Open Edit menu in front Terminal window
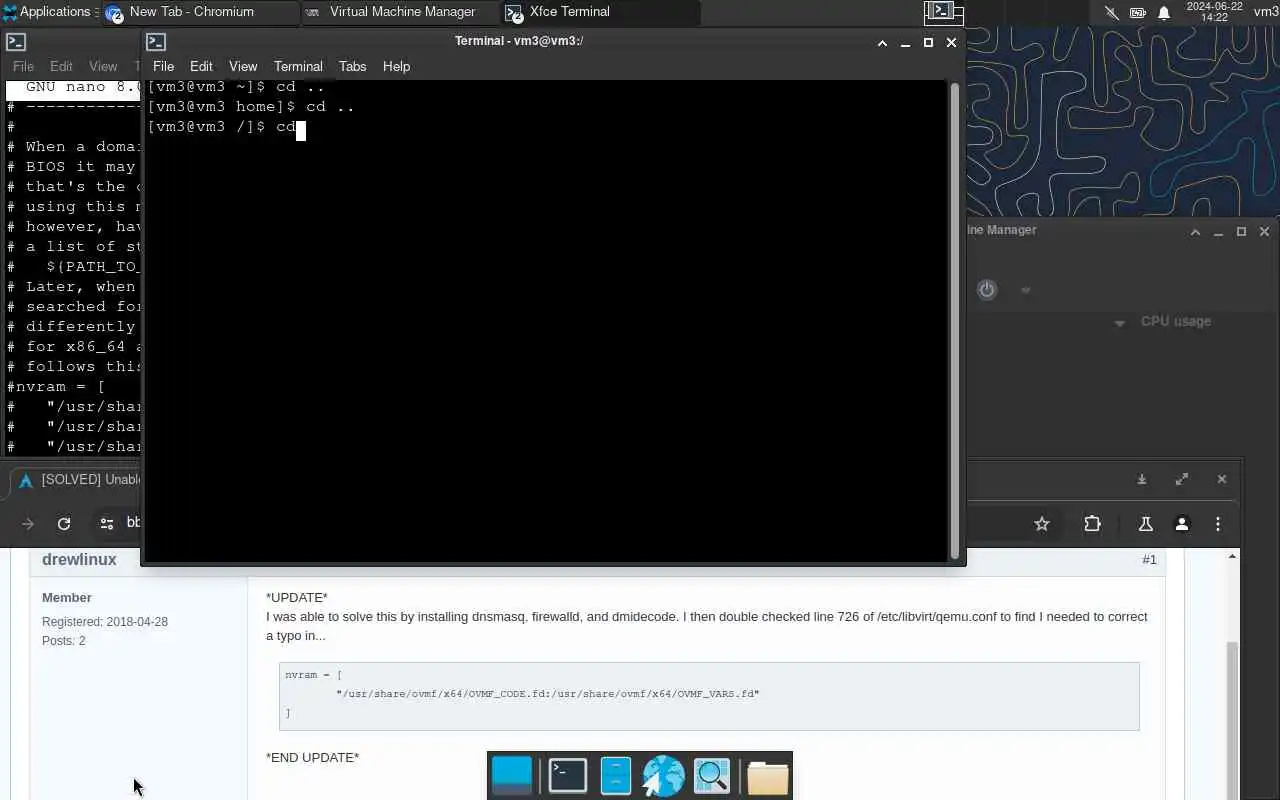Screen dimensions: 1280x800 tap(201, 66)
